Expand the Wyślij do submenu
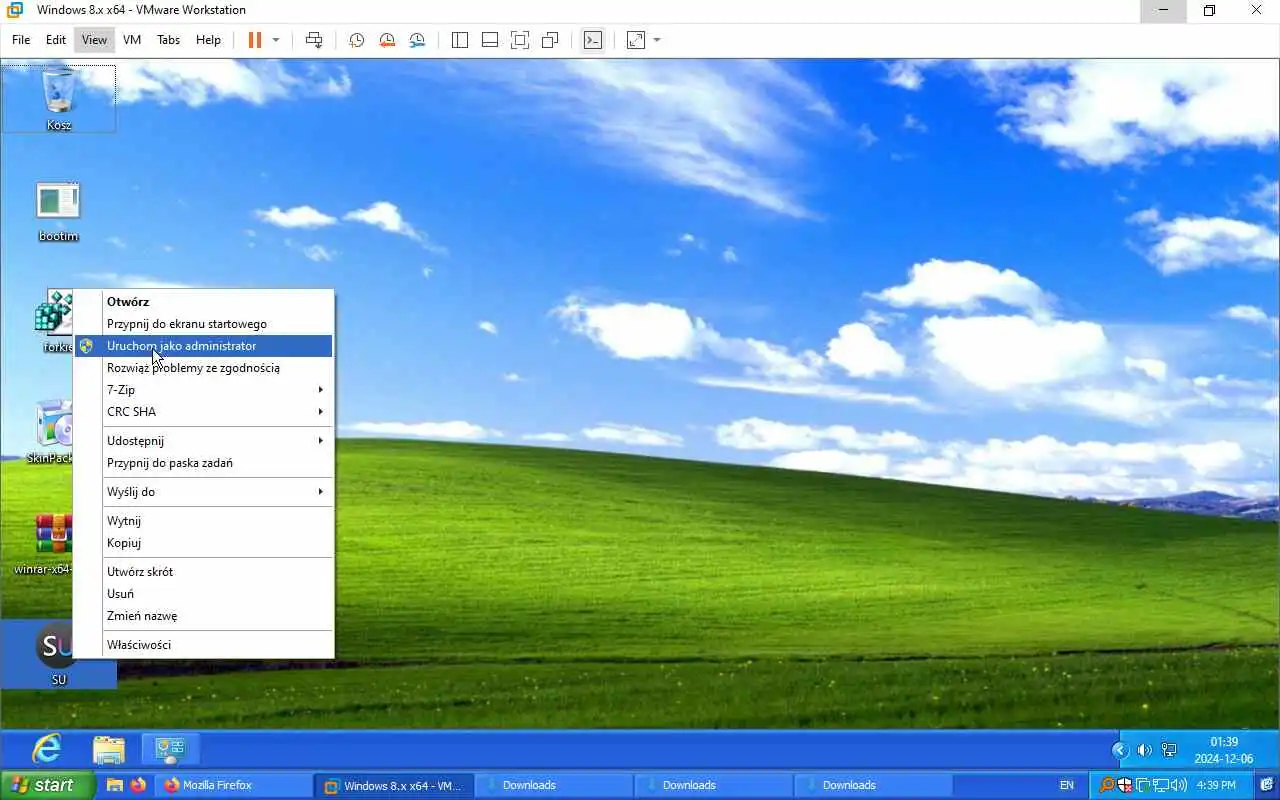Screen dimensions: 1280x800 click(204, 492)
